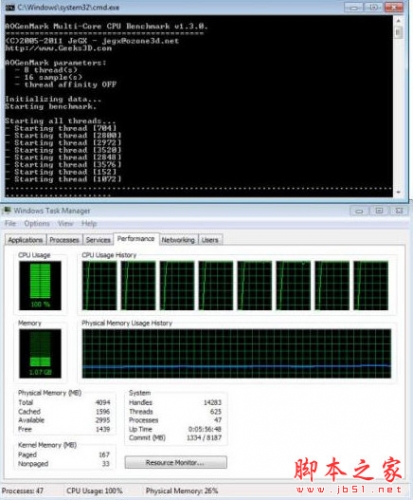Screen dimensions: 413x500
Task: Switch to the Applications tab
Action: point(25,240)
